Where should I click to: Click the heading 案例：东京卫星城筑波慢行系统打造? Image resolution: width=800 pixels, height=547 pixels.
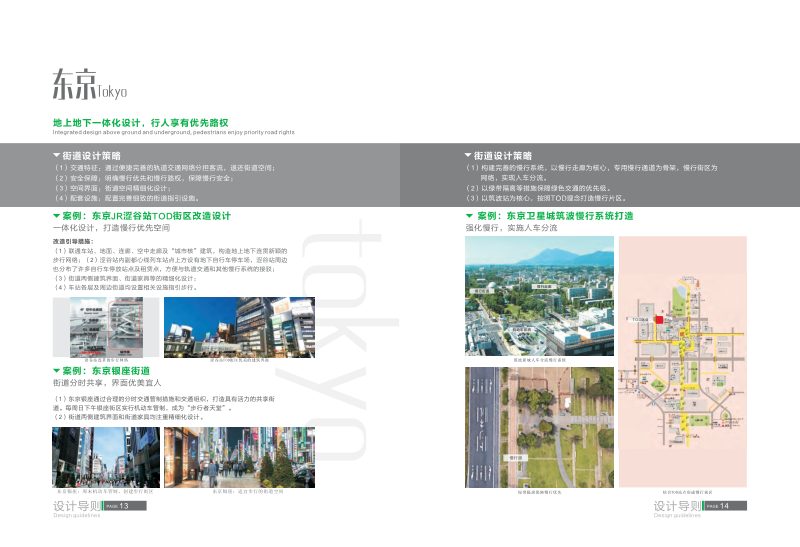coord(555,216)
